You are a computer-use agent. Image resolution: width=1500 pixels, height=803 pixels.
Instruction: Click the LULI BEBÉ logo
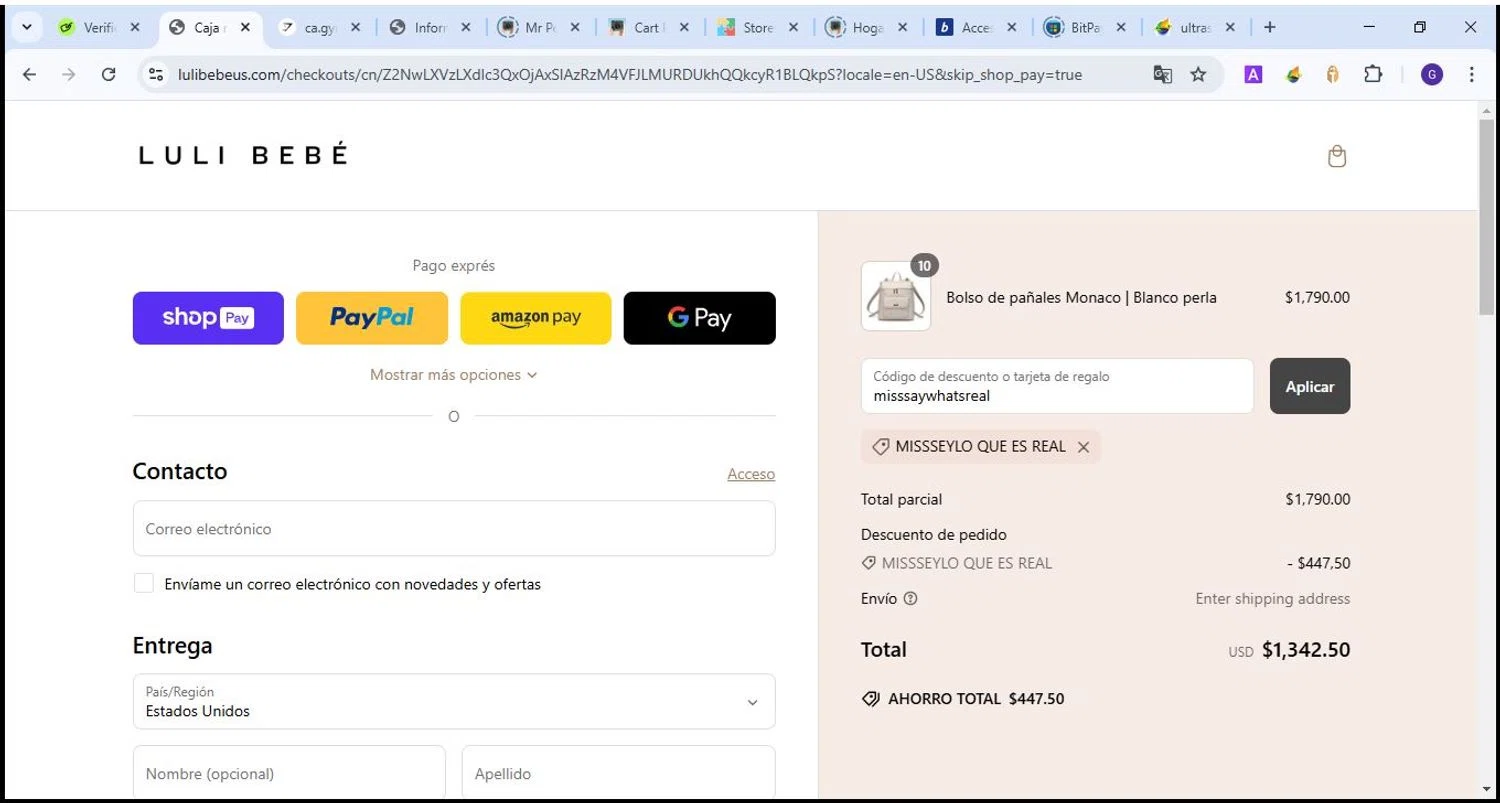click(x=243, y=155)
